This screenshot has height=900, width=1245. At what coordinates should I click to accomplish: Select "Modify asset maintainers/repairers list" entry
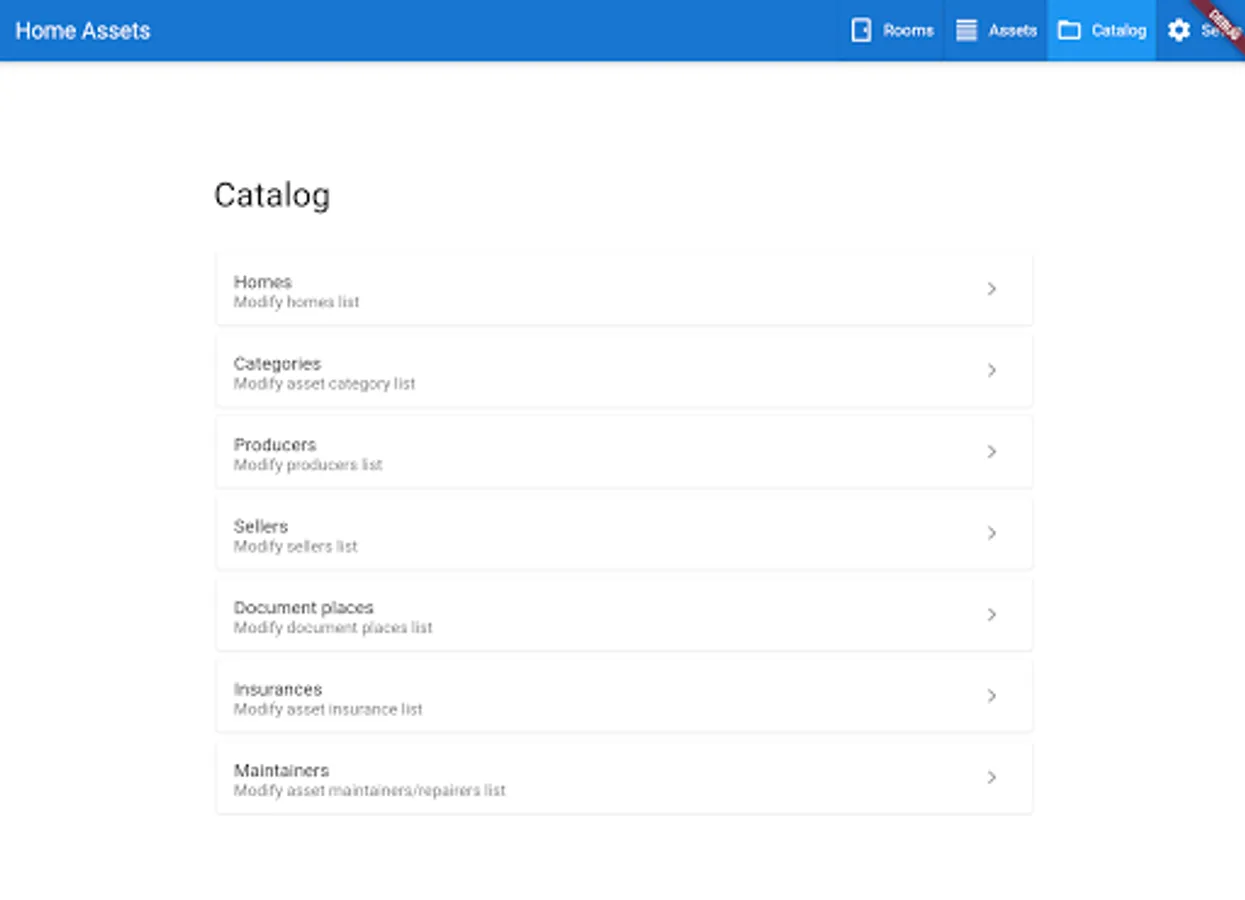click(369, 790)
